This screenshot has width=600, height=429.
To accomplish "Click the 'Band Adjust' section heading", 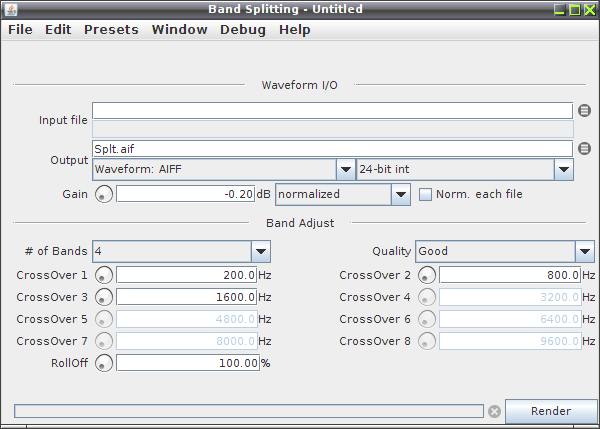I will point(300,223).
